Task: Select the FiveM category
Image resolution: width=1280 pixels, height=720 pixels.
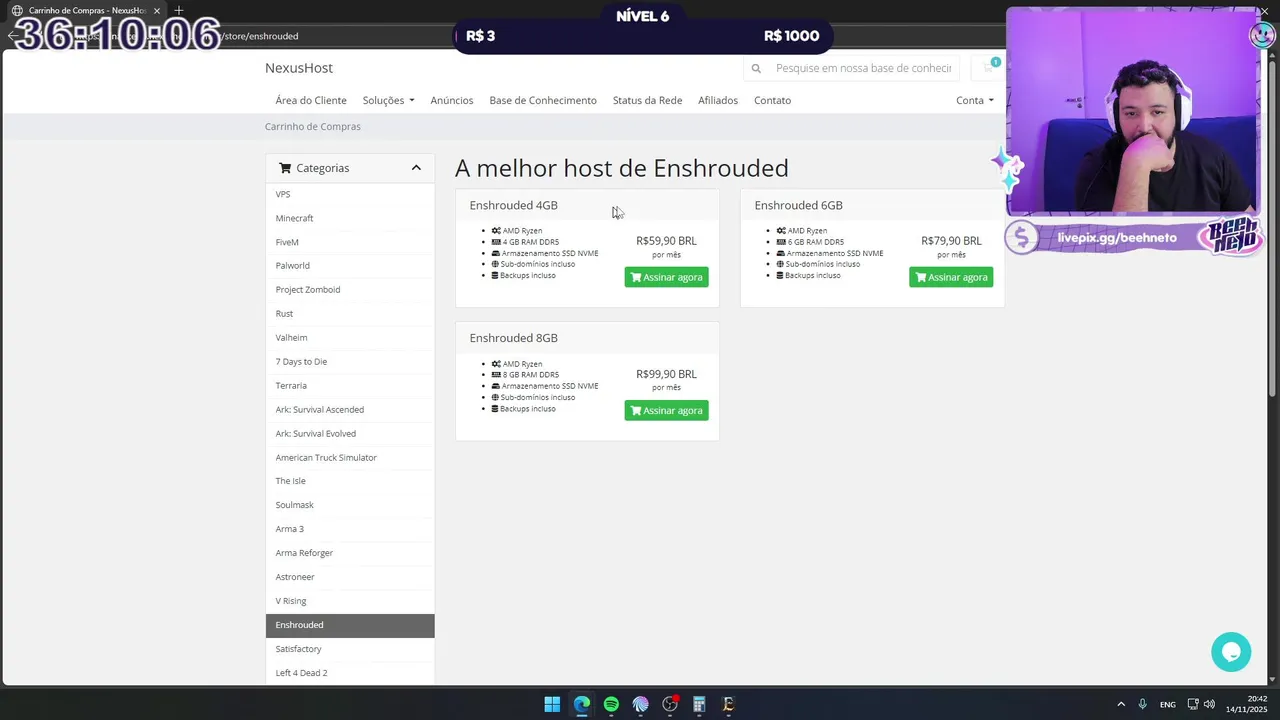Action: [x=350, y=242]
